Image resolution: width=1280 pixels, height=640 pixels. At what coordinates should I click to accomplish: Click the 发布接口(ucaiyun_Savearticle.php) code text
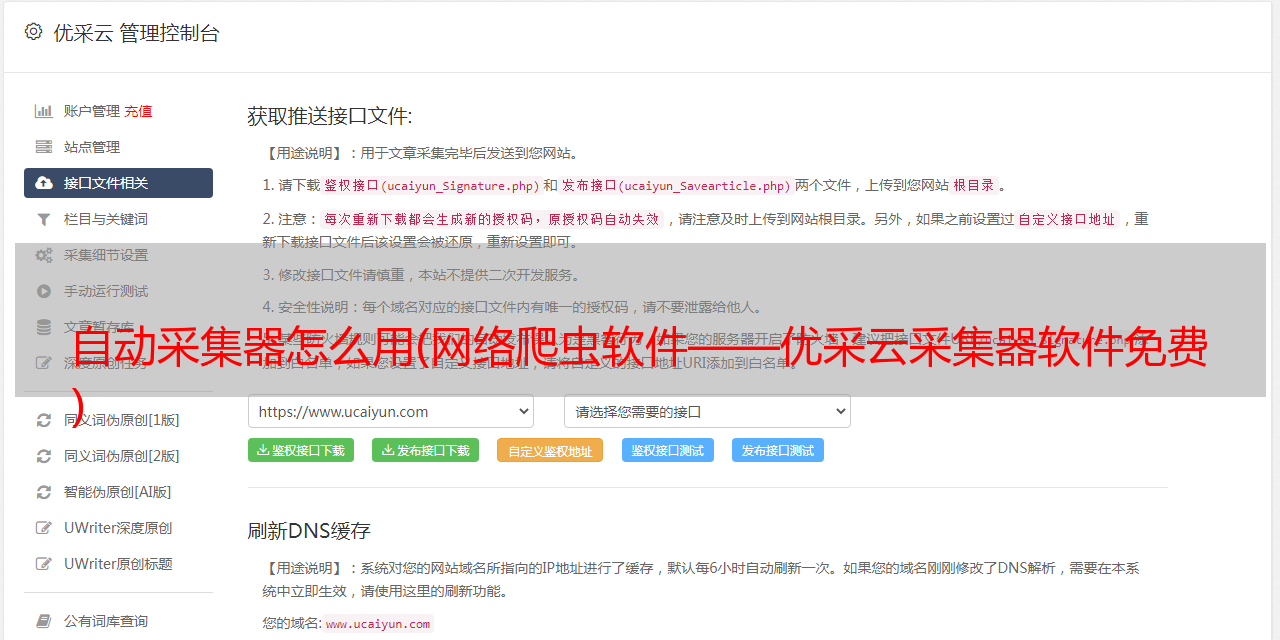pyautogui.click(x=676, y=185)
